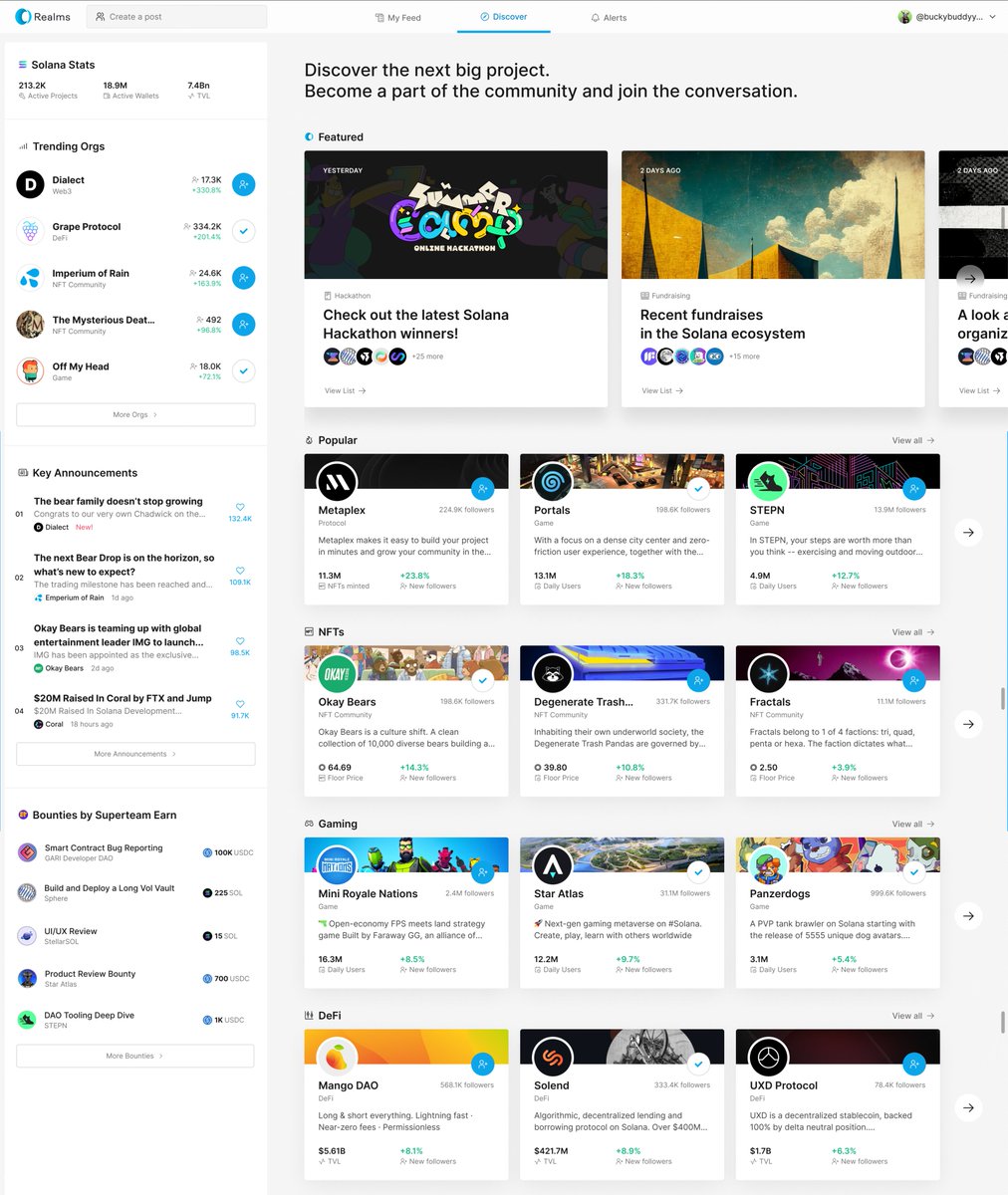Open Mango DAO mango logo
Screen dimensions: 1008x1195
tap(337, 1058)
